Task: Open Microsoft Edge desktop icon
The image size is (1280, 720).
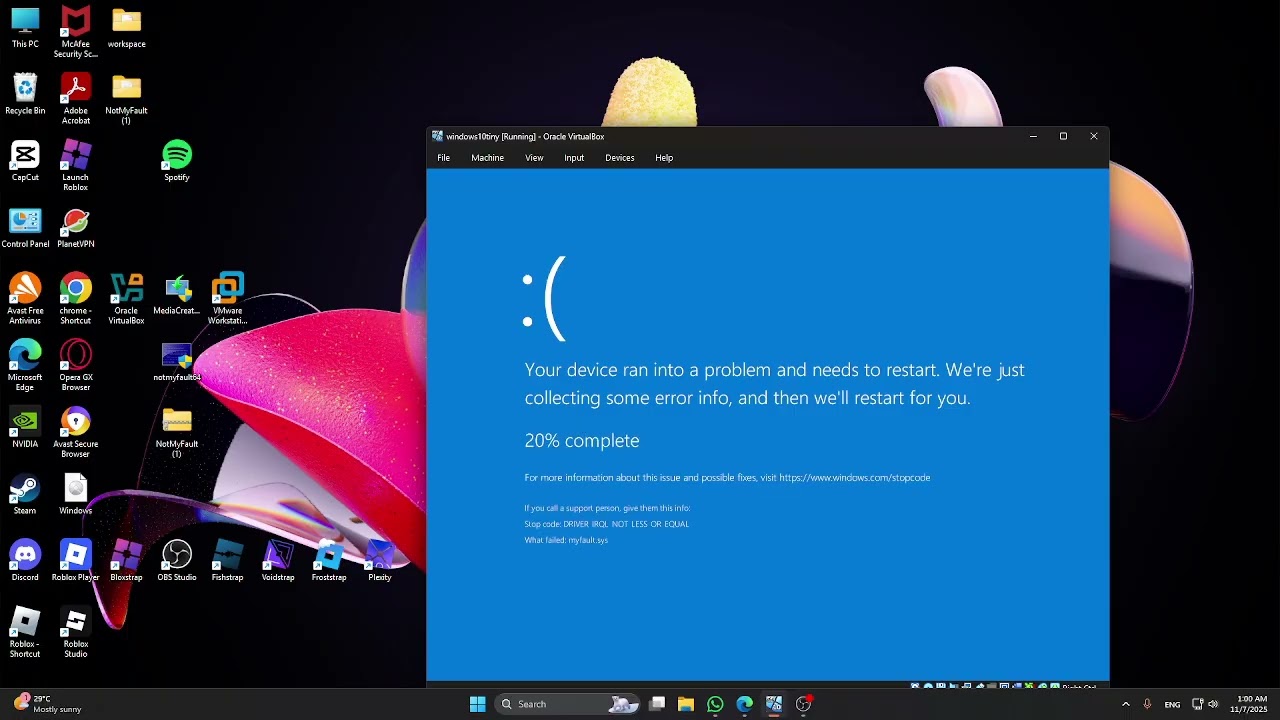Action: [x=25, y=365]
